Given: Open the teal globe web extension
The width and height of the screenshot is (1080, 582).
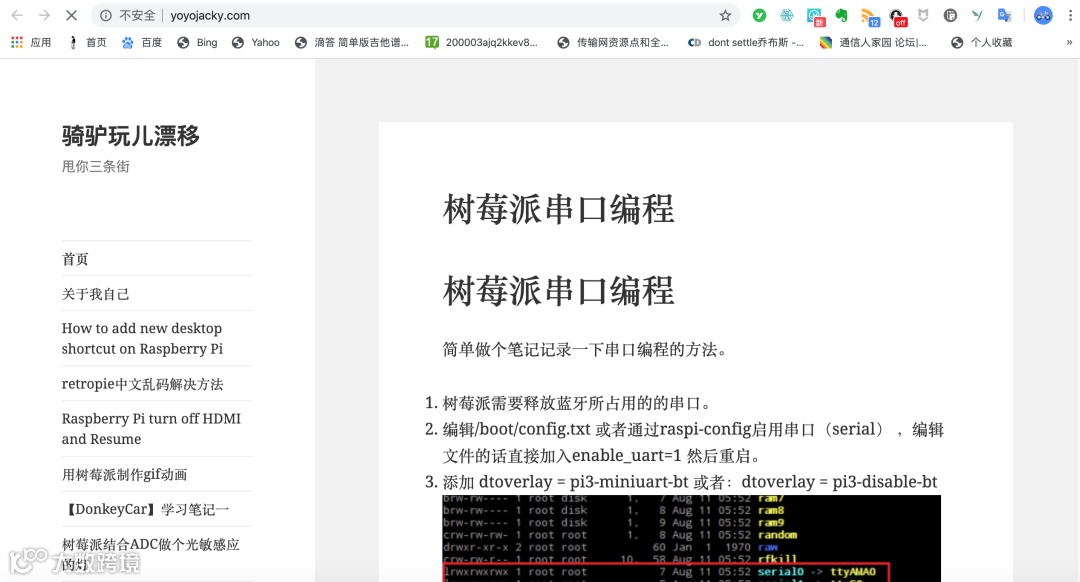Looking at the screenshot, I should [x=787, y=15].
